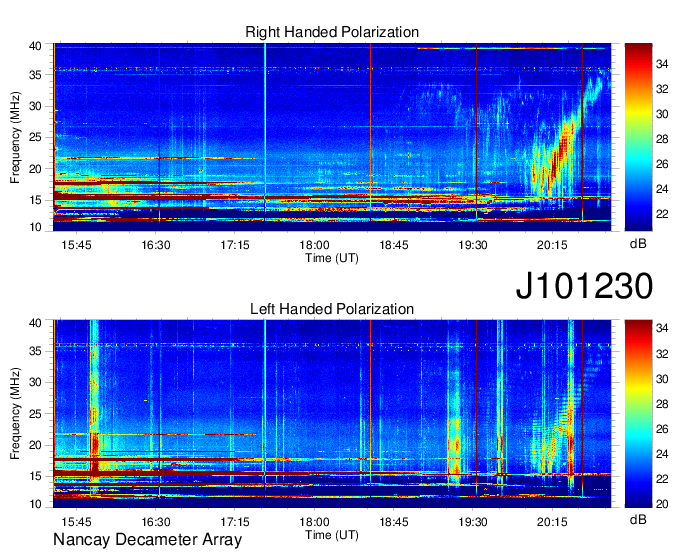This screenshot has width=680, height=552.
Task: Click 30 MHz tick on right-handed plot
Action: click(36, 106)
